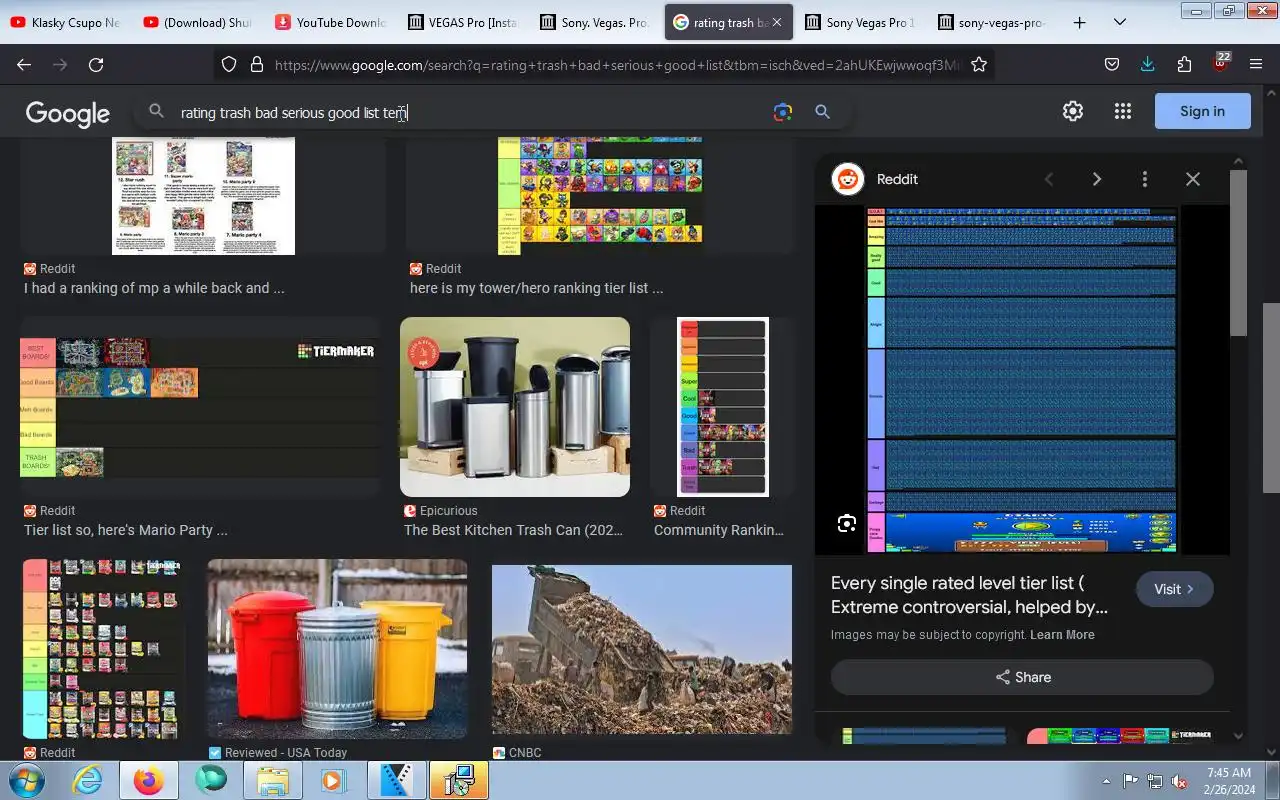The height and width of the screenshot is (800, 1280).
Task: Switch to the Klasky Csupo tab
Action: 66,22
